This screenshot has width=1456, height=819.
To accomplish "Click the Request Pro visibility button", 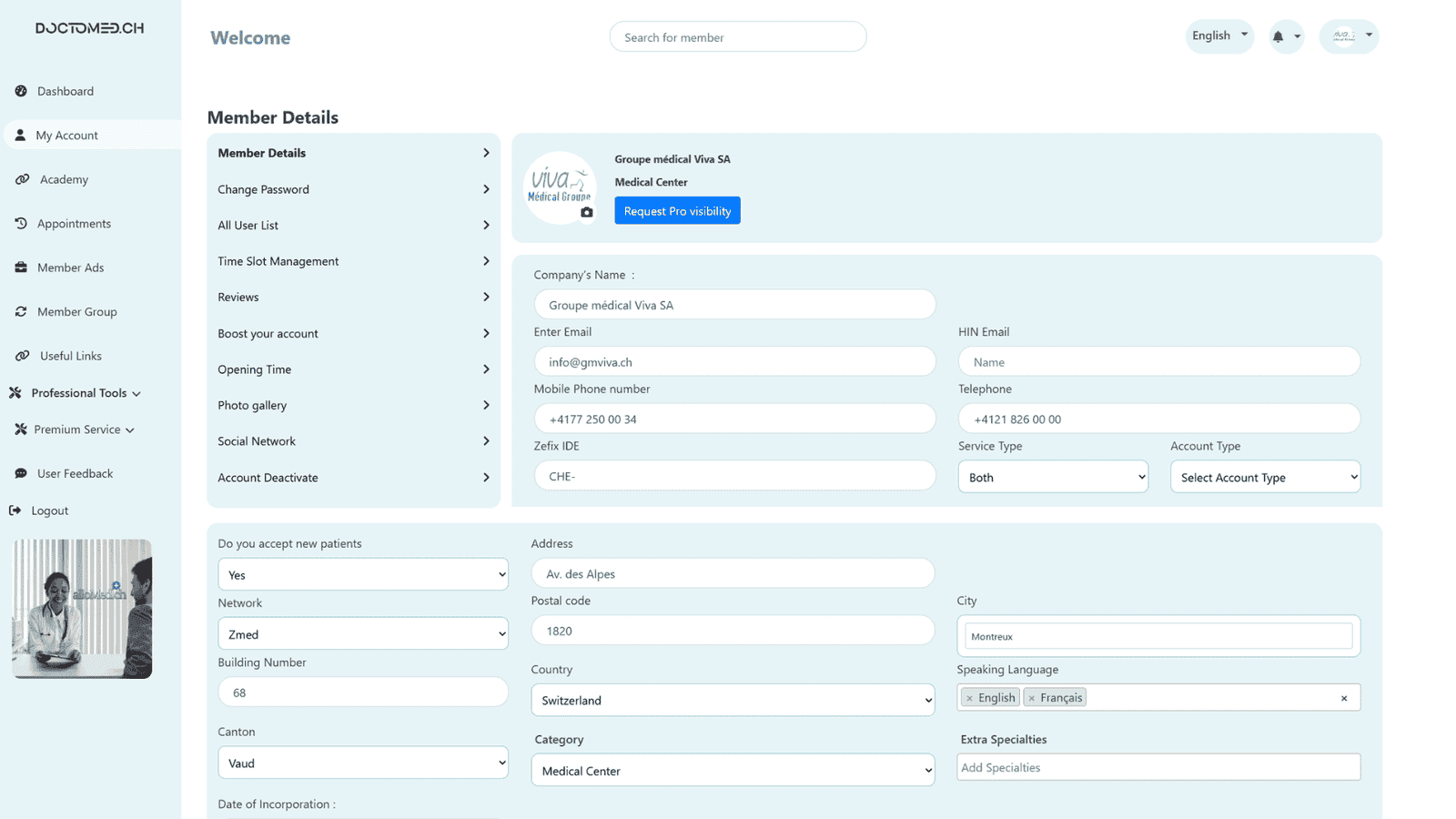I will [677, 211].
